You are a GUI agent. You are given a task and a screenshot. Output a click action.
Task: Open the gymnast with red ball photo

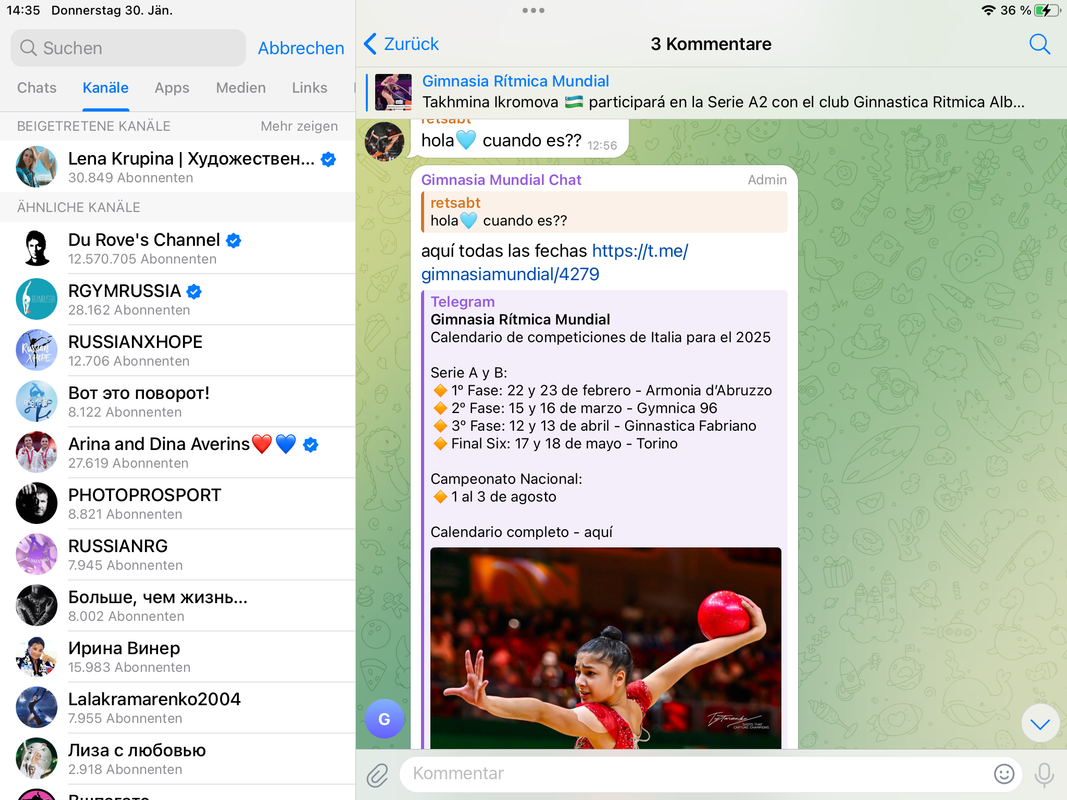(x=606, y=648)
